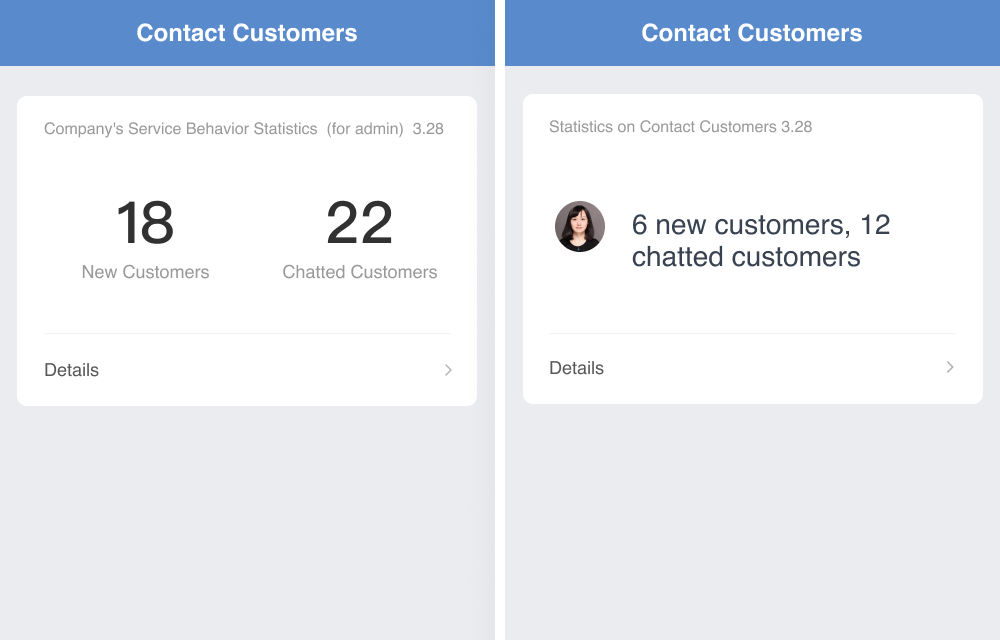The image size is (1000, 640).
Task: Expand Details chevron in contact customers card
Action: coord(950,367)
